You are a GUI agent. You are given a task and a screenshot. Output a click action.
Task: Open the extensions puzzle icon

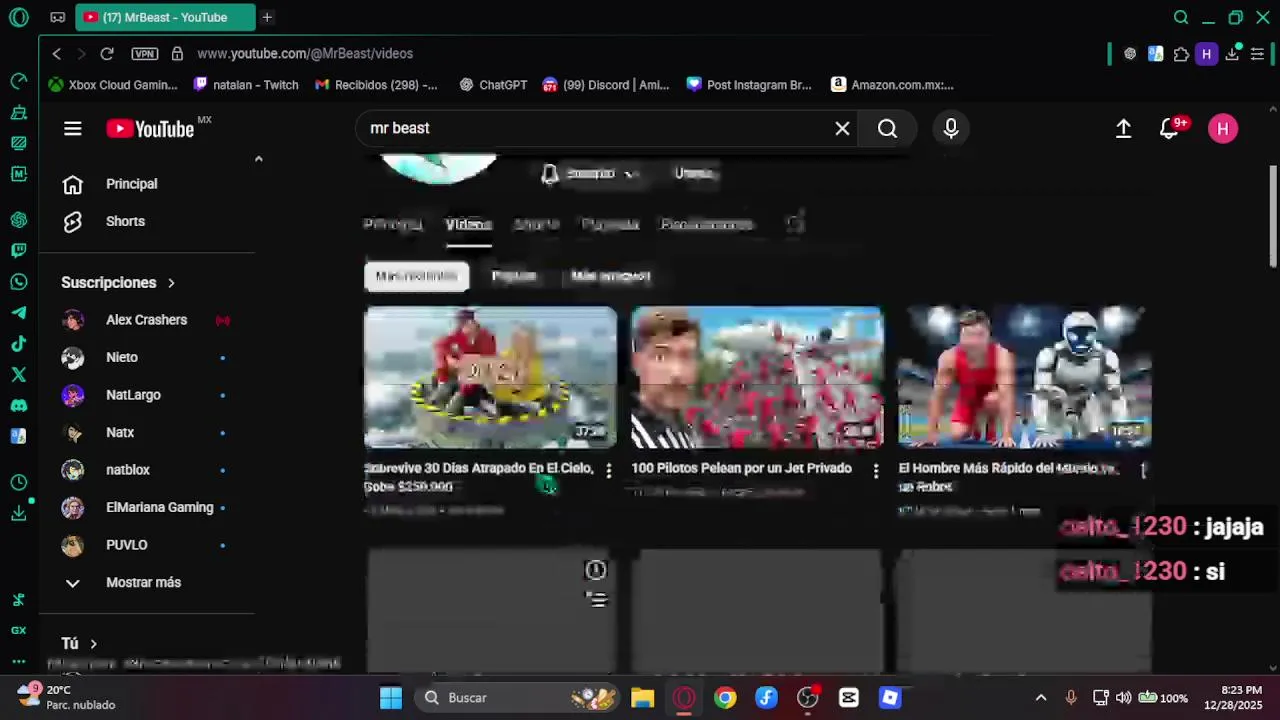[x=1181, y=54]
